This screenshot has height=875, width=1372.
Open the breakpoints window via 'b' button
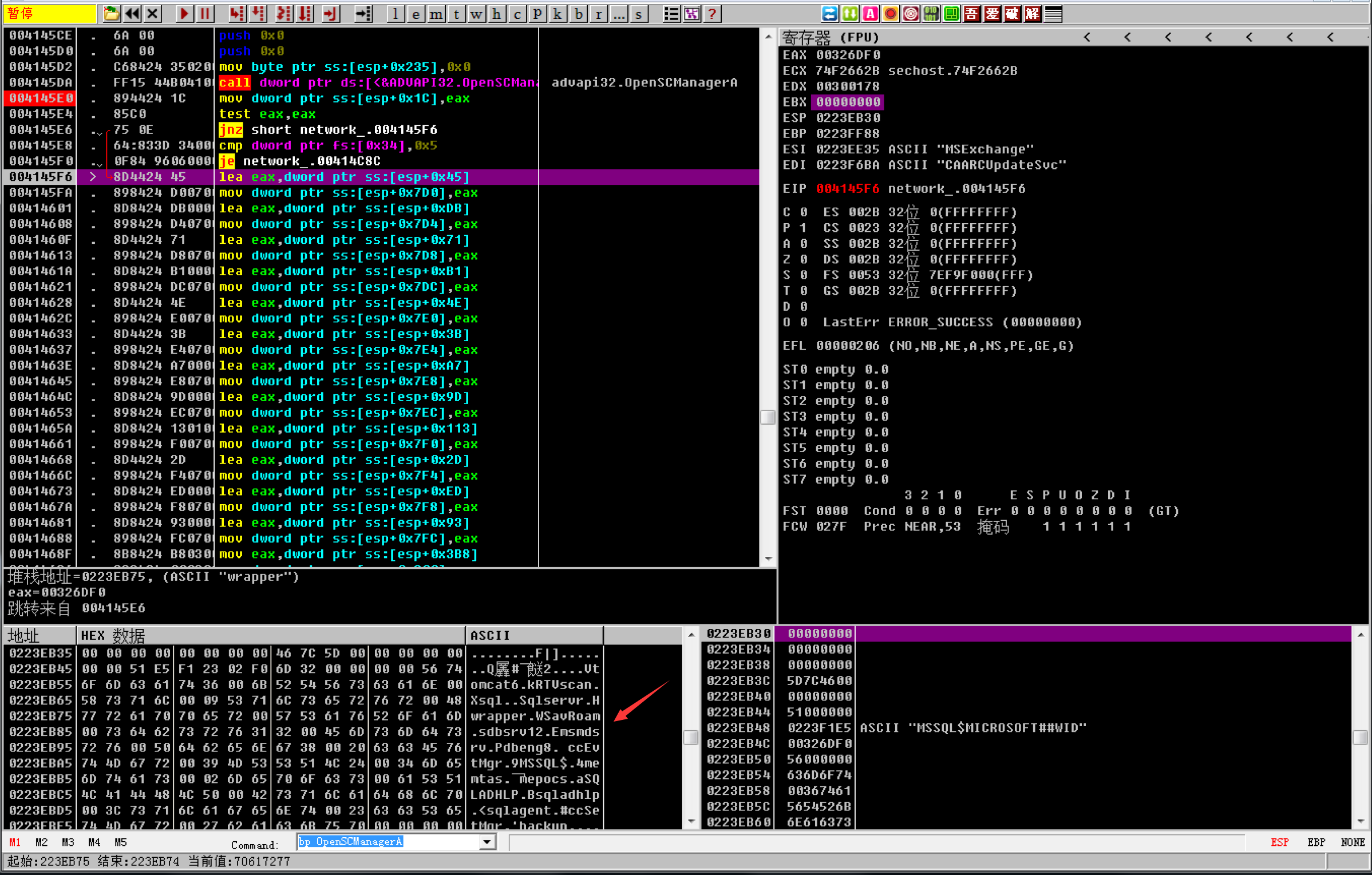(579, 13)
